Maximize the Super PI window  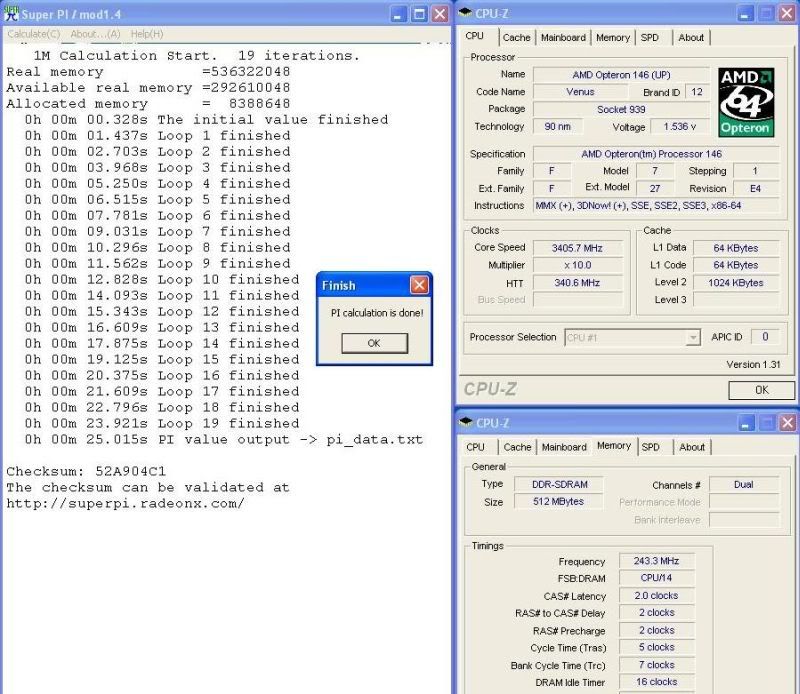click(419, 14)
